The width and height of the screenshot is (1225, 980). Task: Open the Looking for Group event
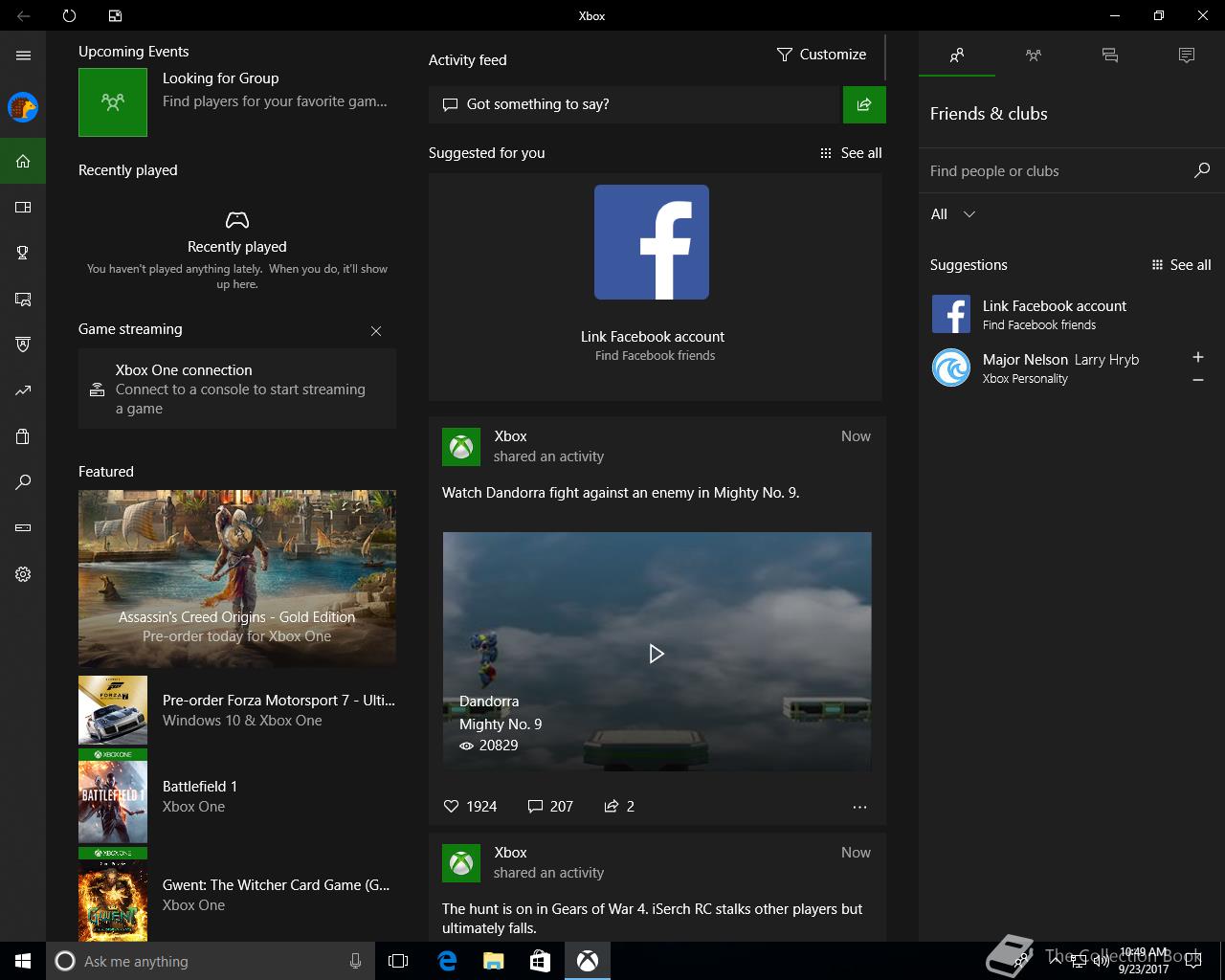(236, 101)
